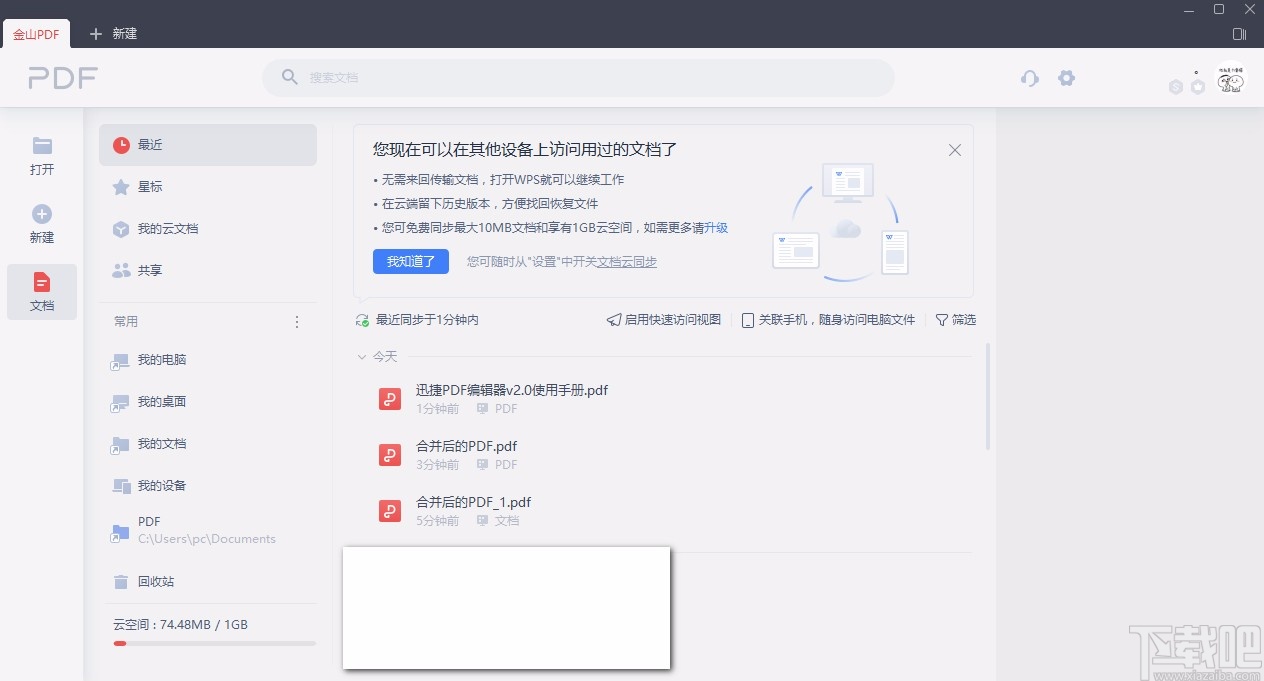Click the 新建 plus icon in left rail

point(42,214)
